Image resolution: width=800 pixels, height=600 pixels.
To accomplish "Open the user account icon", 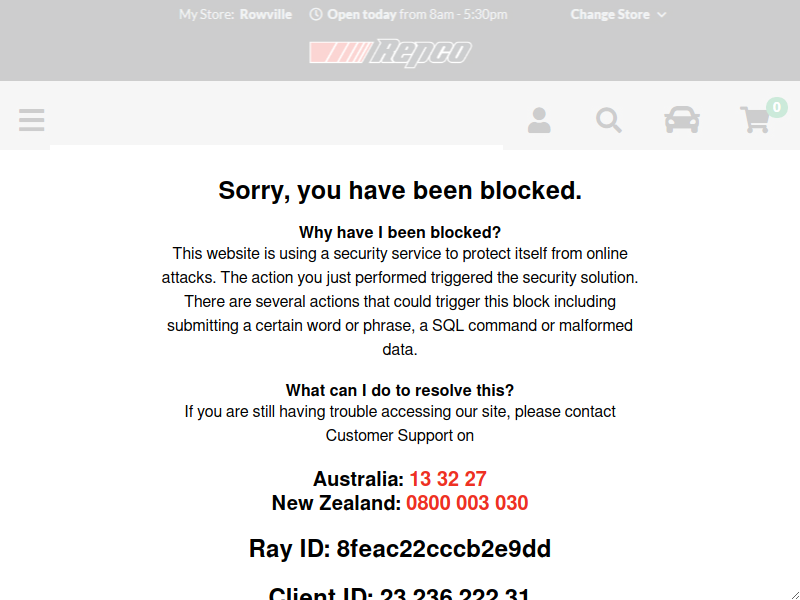I will click(x=539, y=120).
